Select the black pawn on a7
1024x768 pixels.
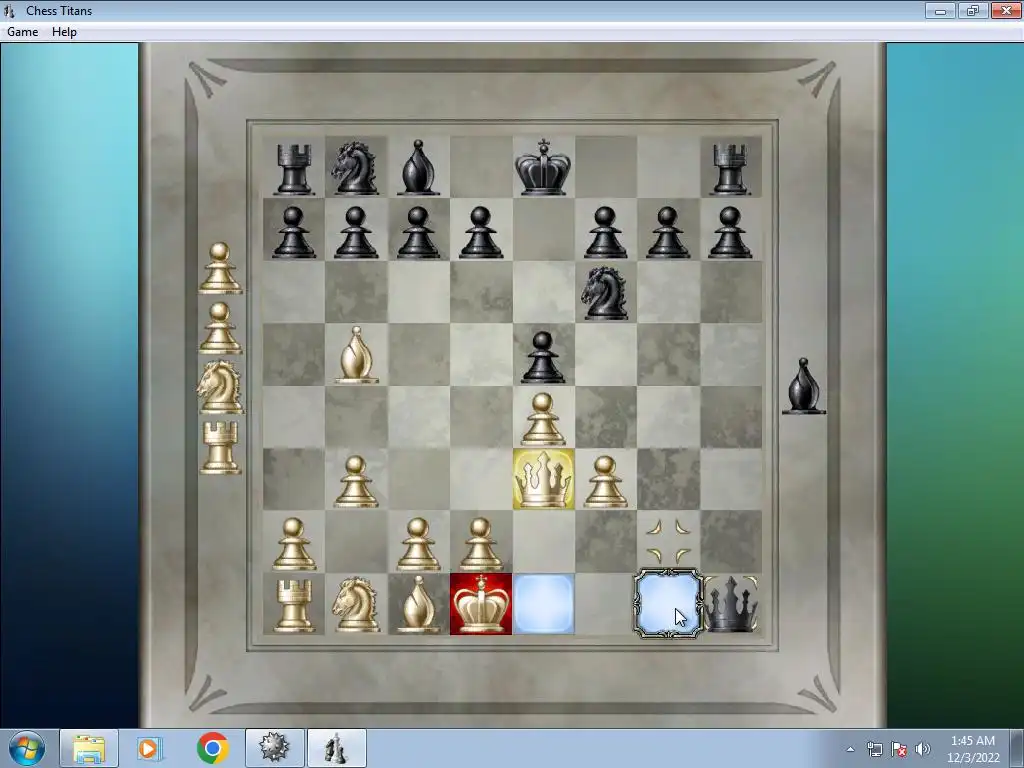tap(293, 232)
